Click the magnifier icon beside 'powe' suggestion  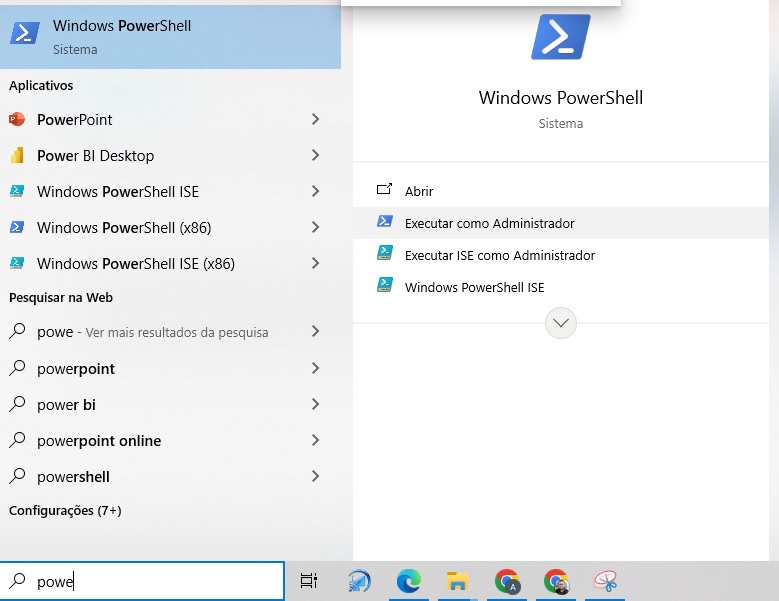coord(17,331)
